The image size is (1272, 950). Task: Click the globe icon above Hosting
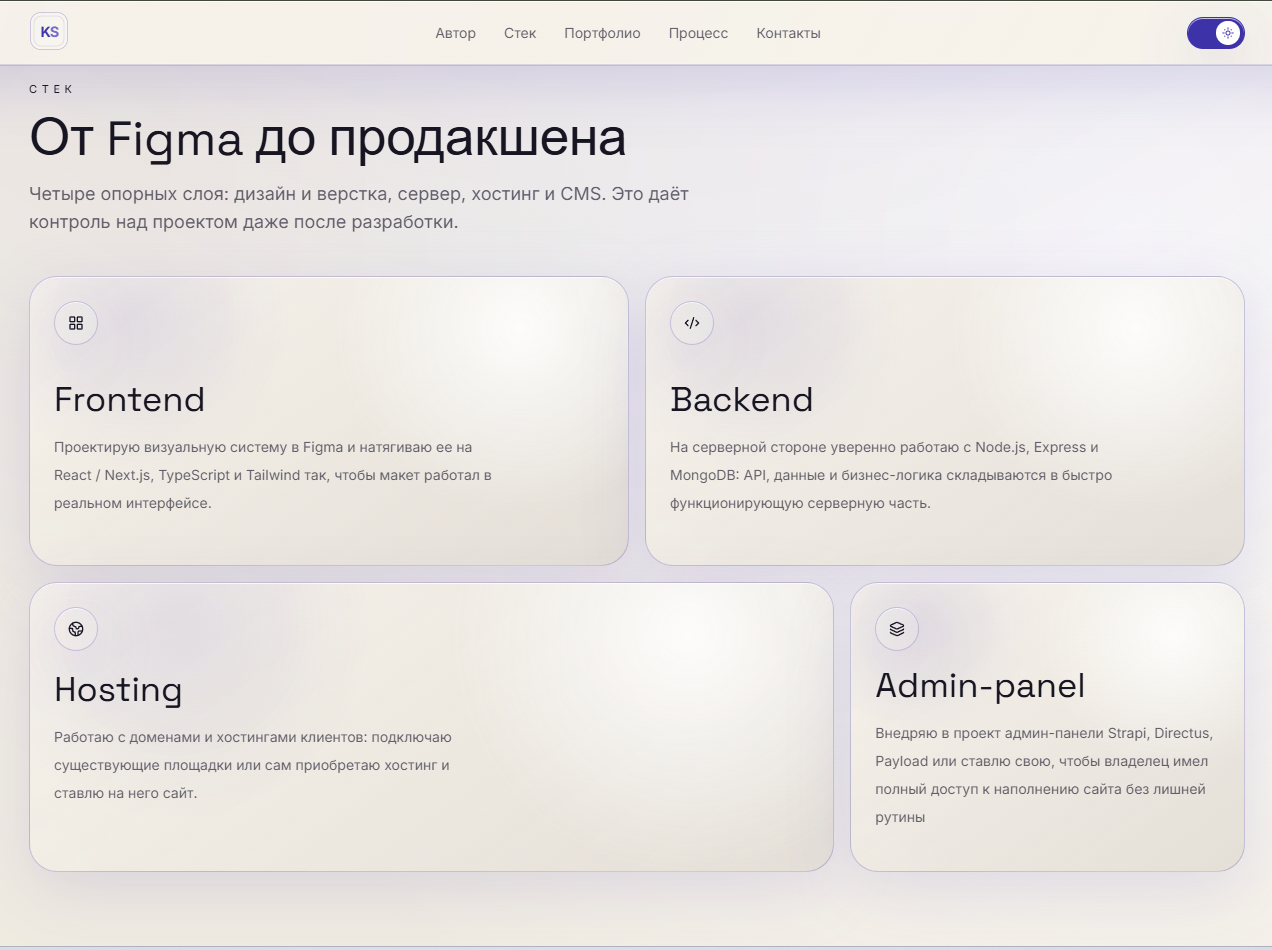point(76,629)
